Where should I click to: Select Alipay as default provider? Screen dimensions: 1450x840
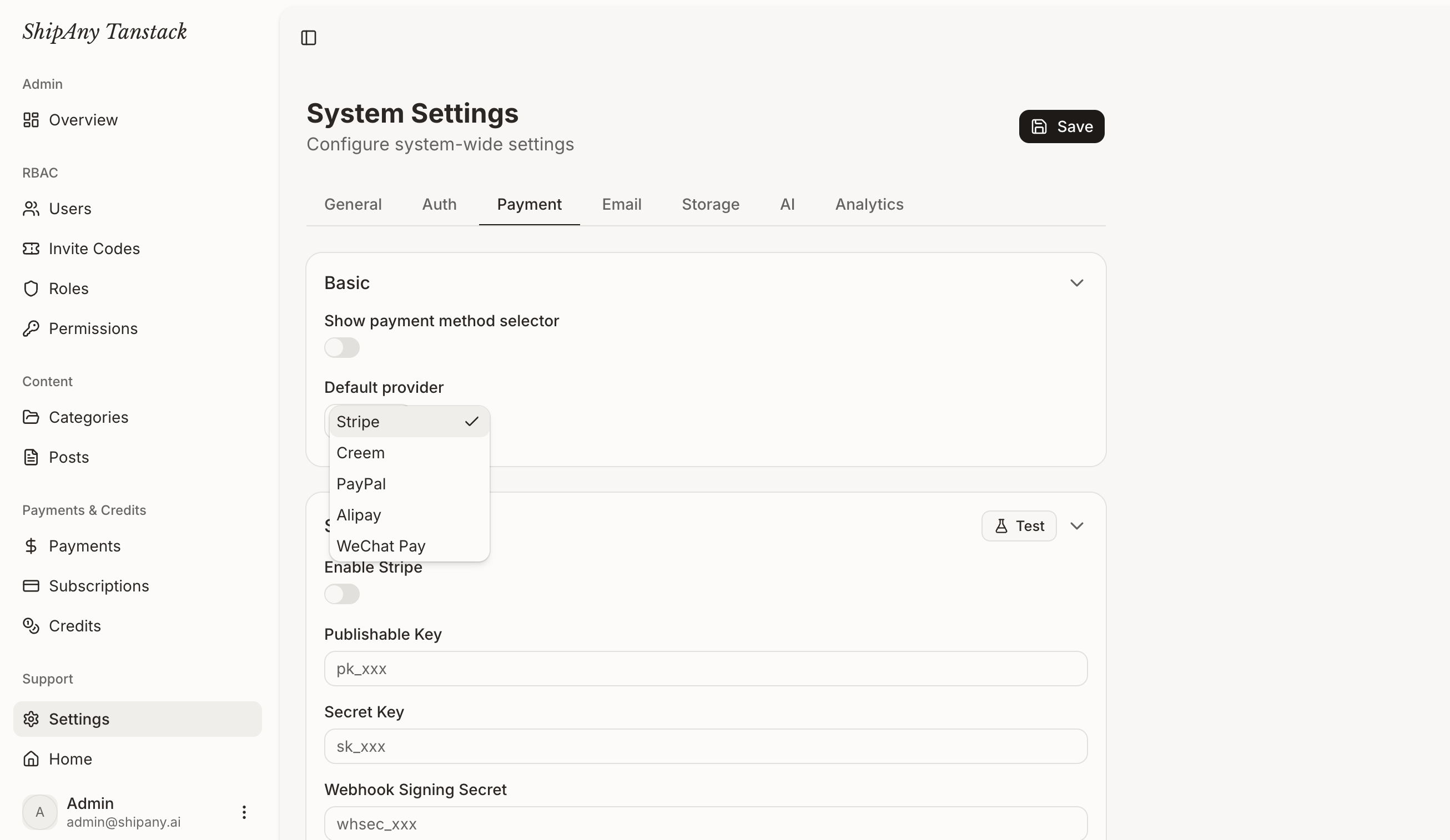coord(409,514)
